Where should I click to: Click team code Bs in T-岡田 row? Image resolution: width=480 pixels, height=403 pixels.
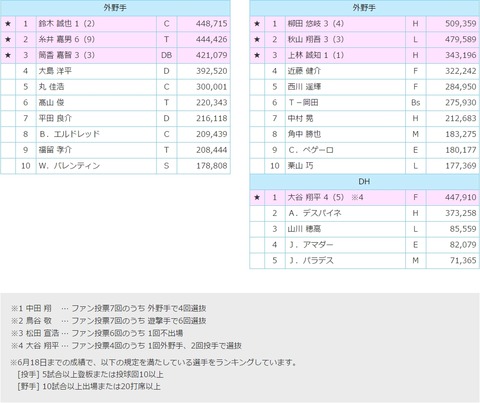coord(415,102)
